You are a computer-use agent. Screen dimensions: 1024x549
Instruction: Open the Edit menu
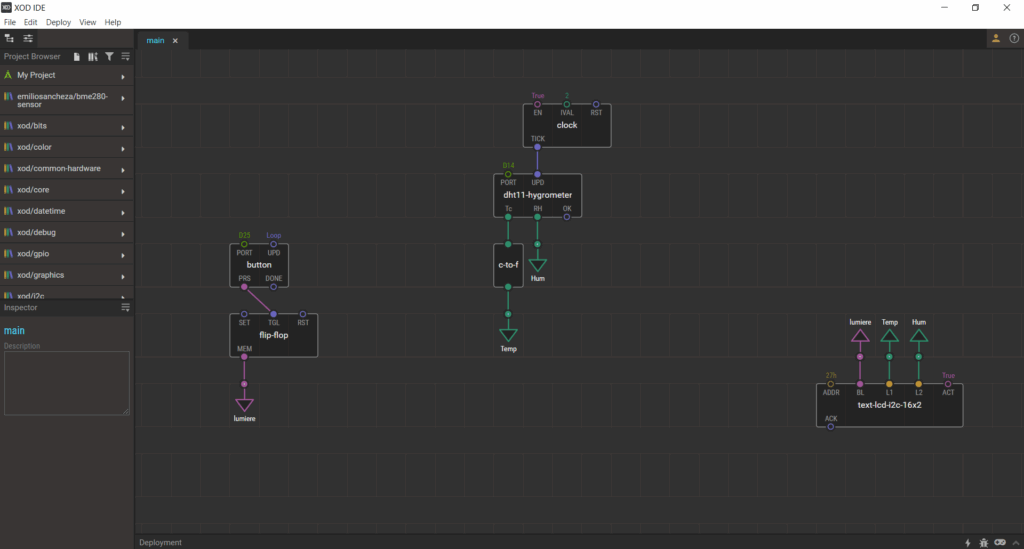coord(31,22)
